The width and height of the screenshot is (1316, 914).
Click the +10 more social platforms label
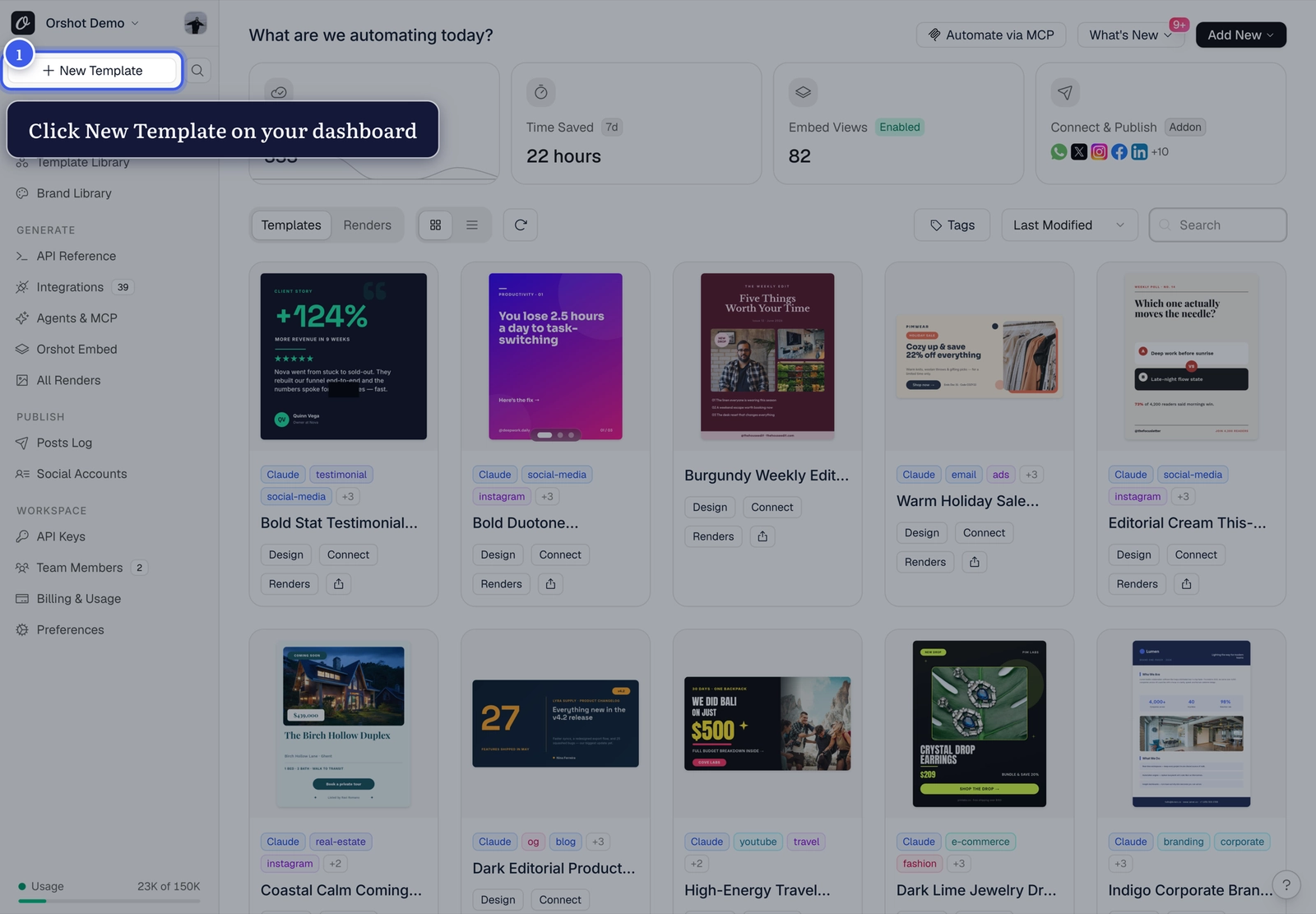pyautogui.click(x=1160, y=152)
